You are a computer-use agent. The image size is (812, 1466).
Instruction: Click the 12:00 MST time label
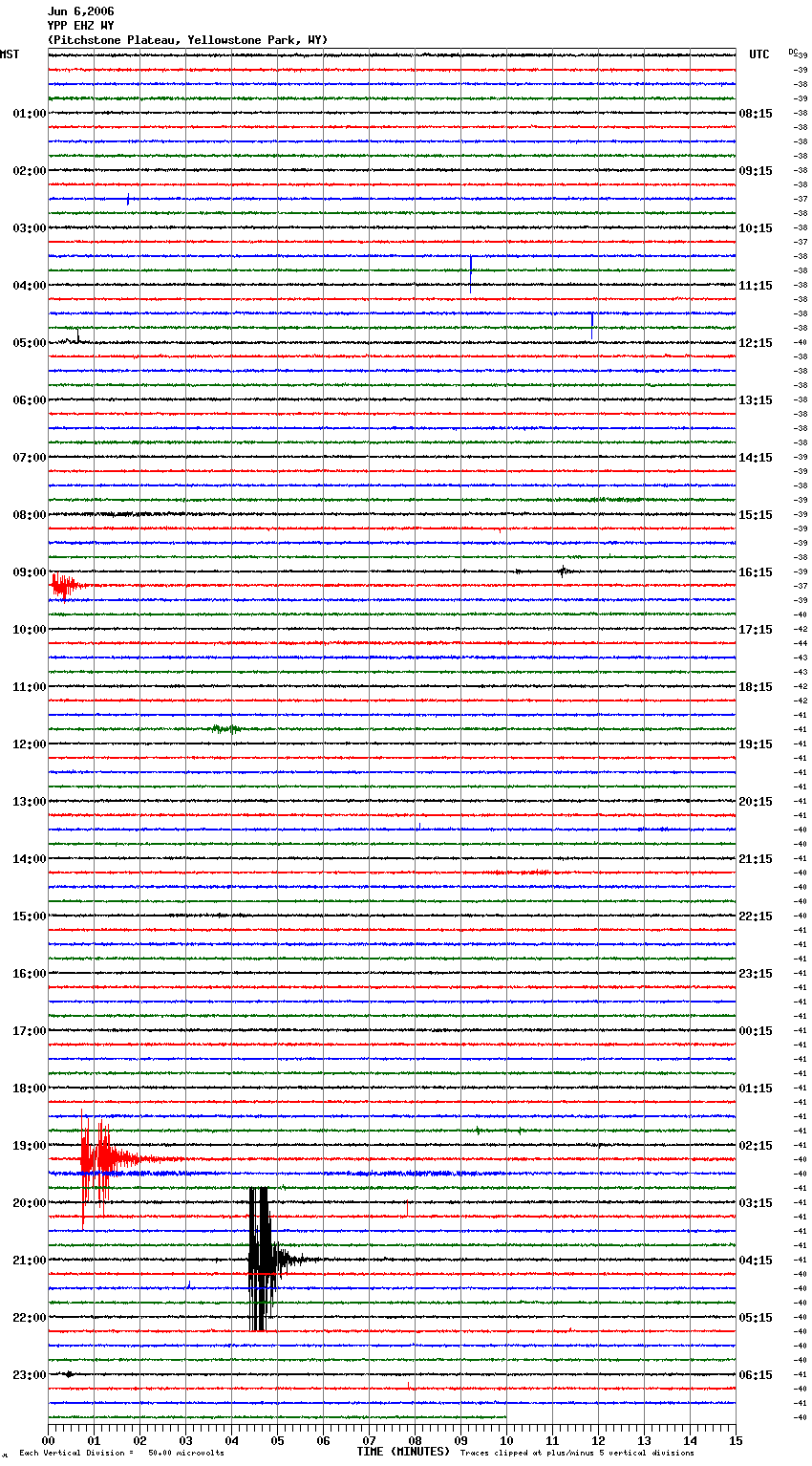click(x=29, y=744)
